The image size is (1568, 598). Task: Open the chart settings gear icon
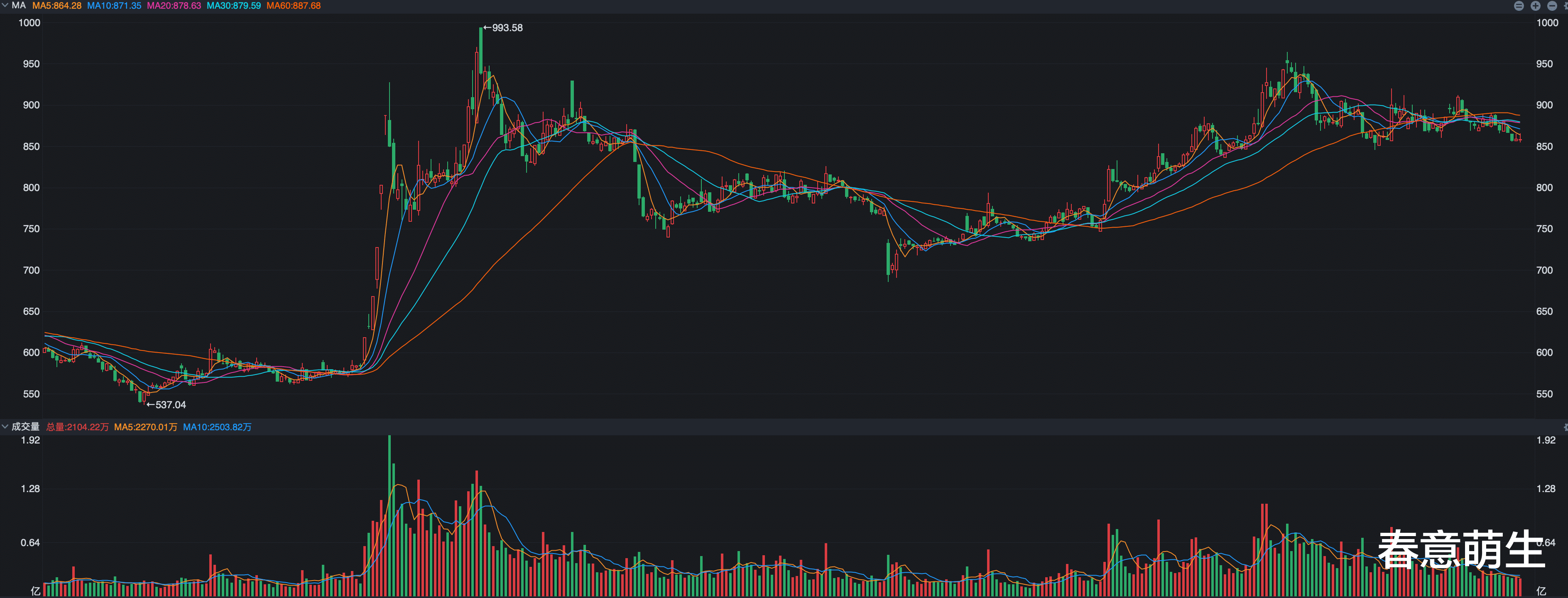point(1566,5)
